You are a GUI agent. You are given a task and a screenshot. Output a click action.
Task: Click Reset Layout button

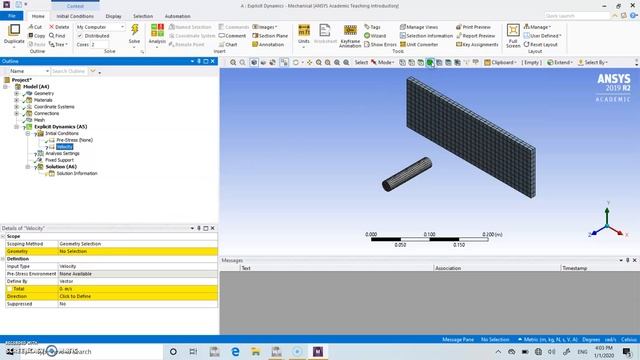point(540,44)
